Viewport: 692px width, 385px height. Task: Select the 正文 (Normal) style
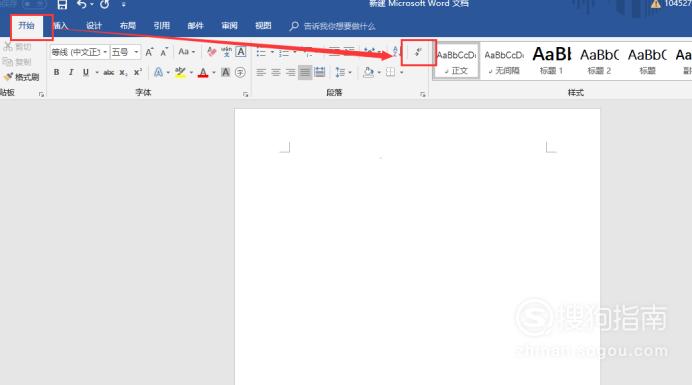(x=456, y=61)
